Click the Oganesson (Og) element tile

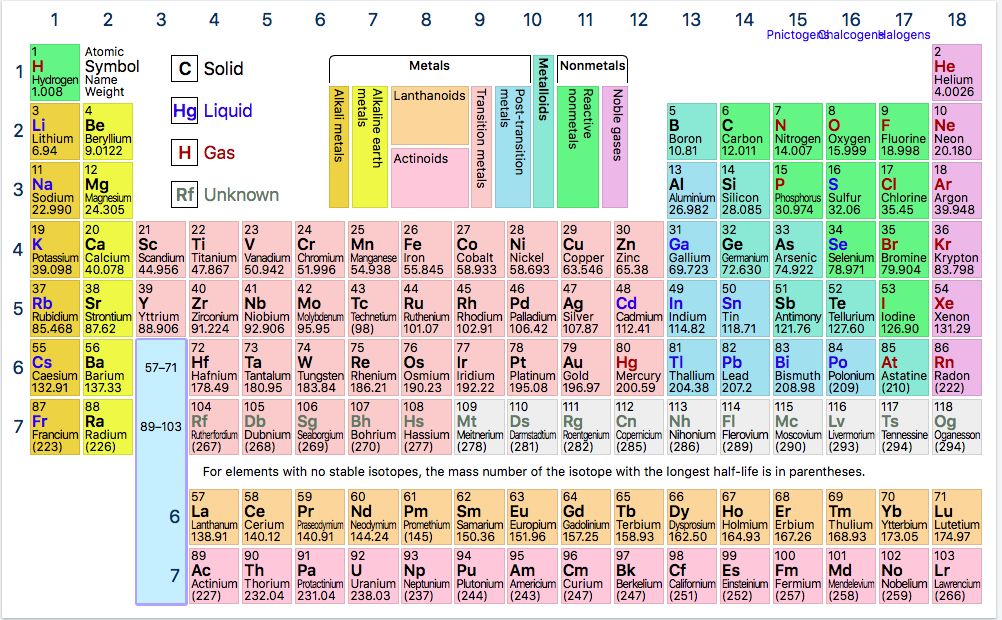[x=956, y=427]
